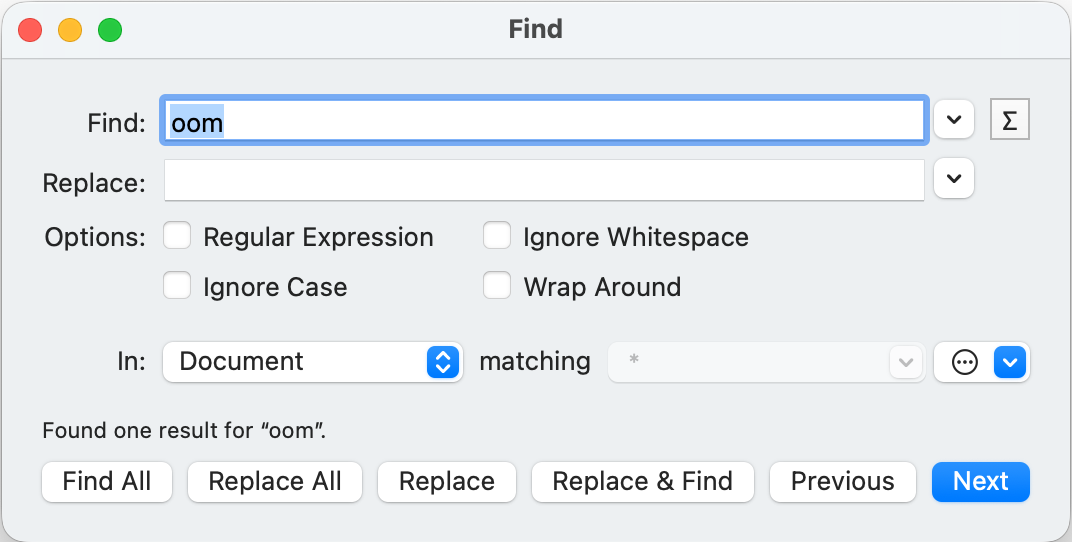Open the find history dropdown chevron
Viewport: 1072px width, 542px height.
954,121
